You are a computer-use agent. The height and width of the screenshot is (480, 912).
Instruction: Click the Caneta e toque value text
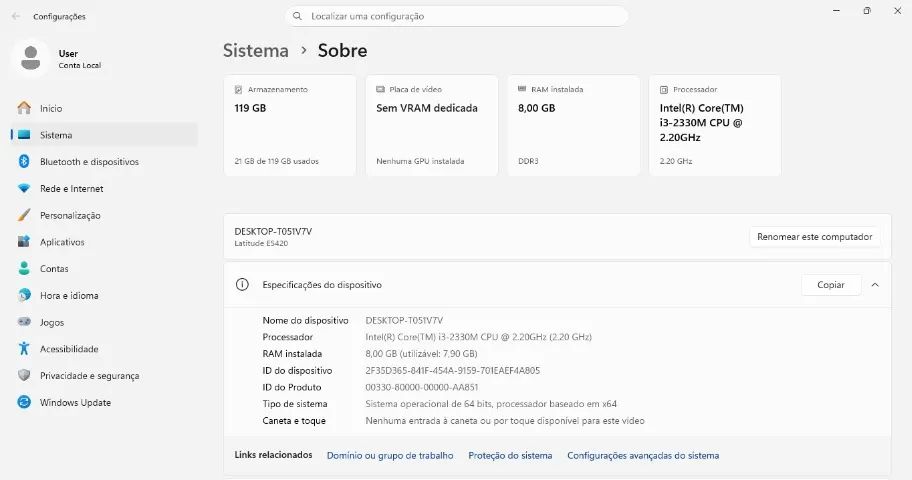point(505,421)
